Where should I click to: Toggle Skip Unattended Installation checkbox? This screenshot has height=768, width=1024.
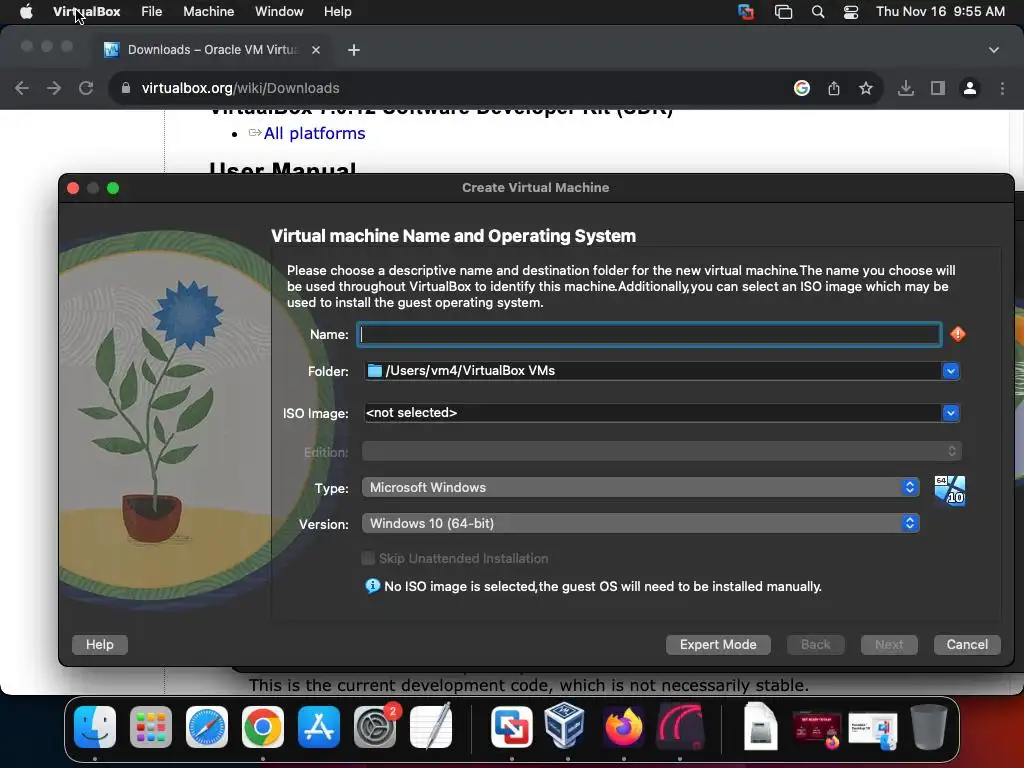click(x=368, y=558)
